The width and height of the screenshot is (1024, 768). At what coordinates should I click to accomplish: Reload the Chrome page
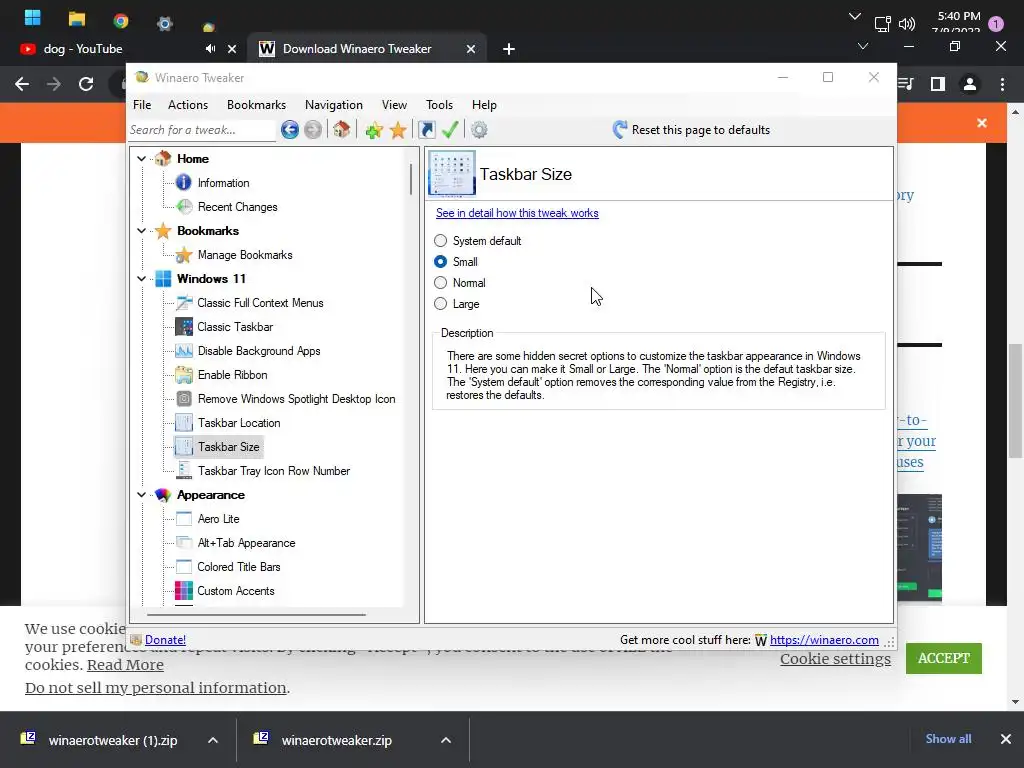pyautogui.click(x=86, y=84)
